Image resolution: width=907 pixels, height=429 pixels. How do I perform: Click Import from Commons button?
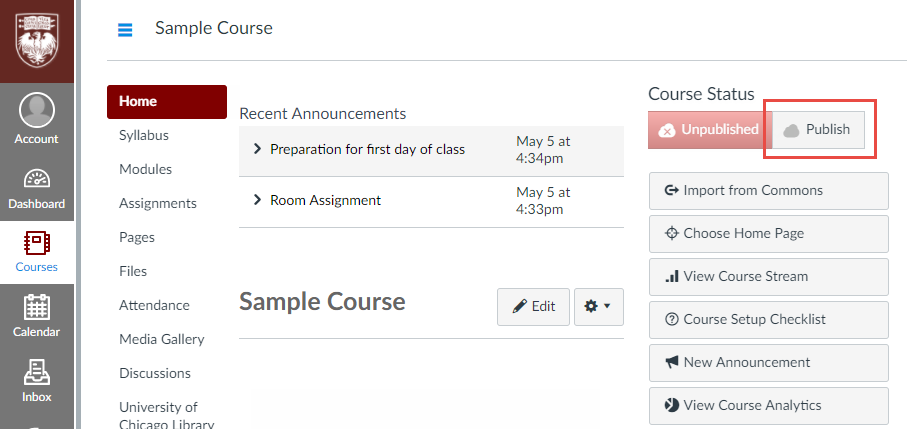point(768,190)
